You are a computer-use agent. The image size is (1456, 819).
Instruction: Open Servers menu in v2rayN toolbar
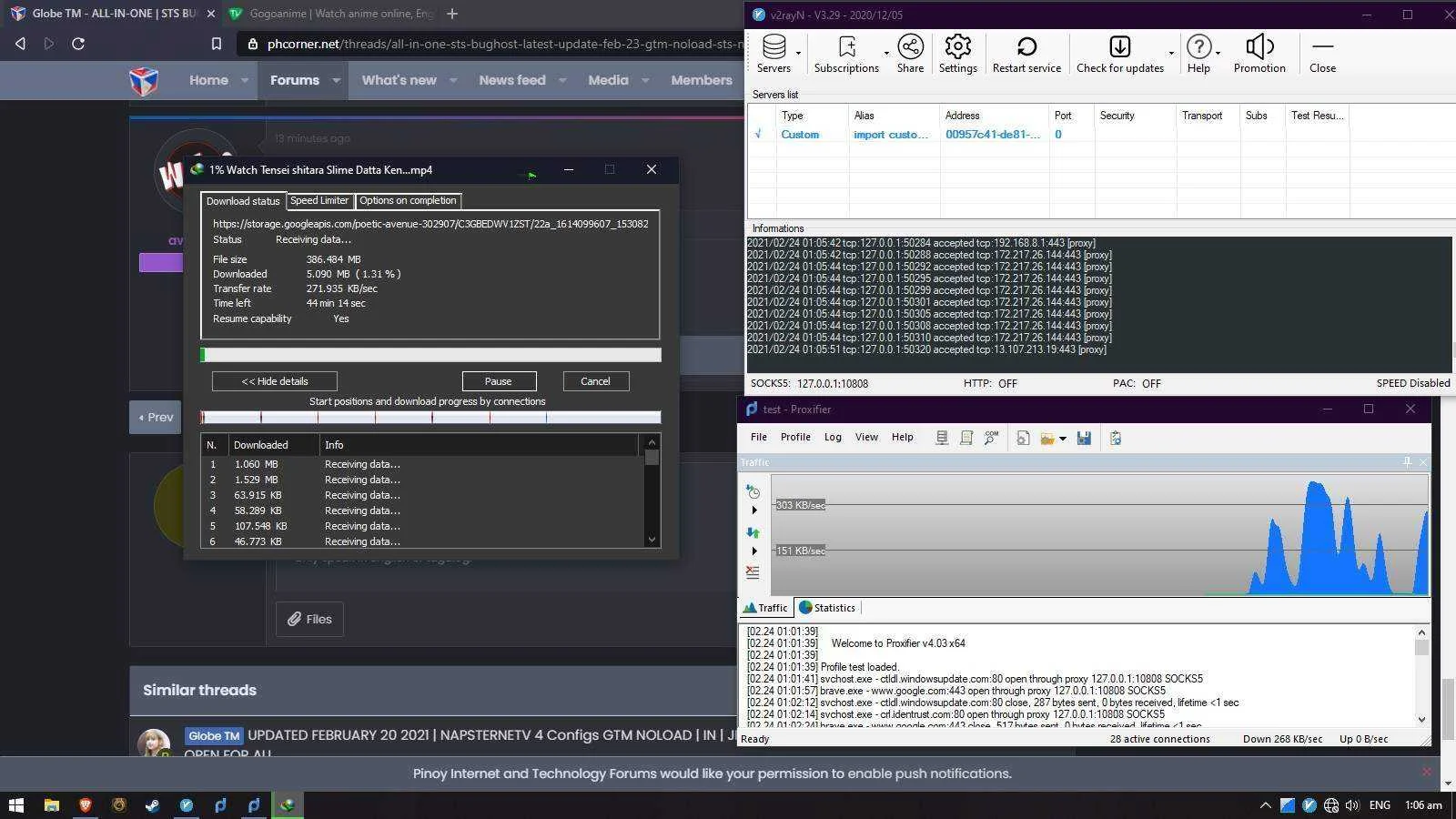773,54
